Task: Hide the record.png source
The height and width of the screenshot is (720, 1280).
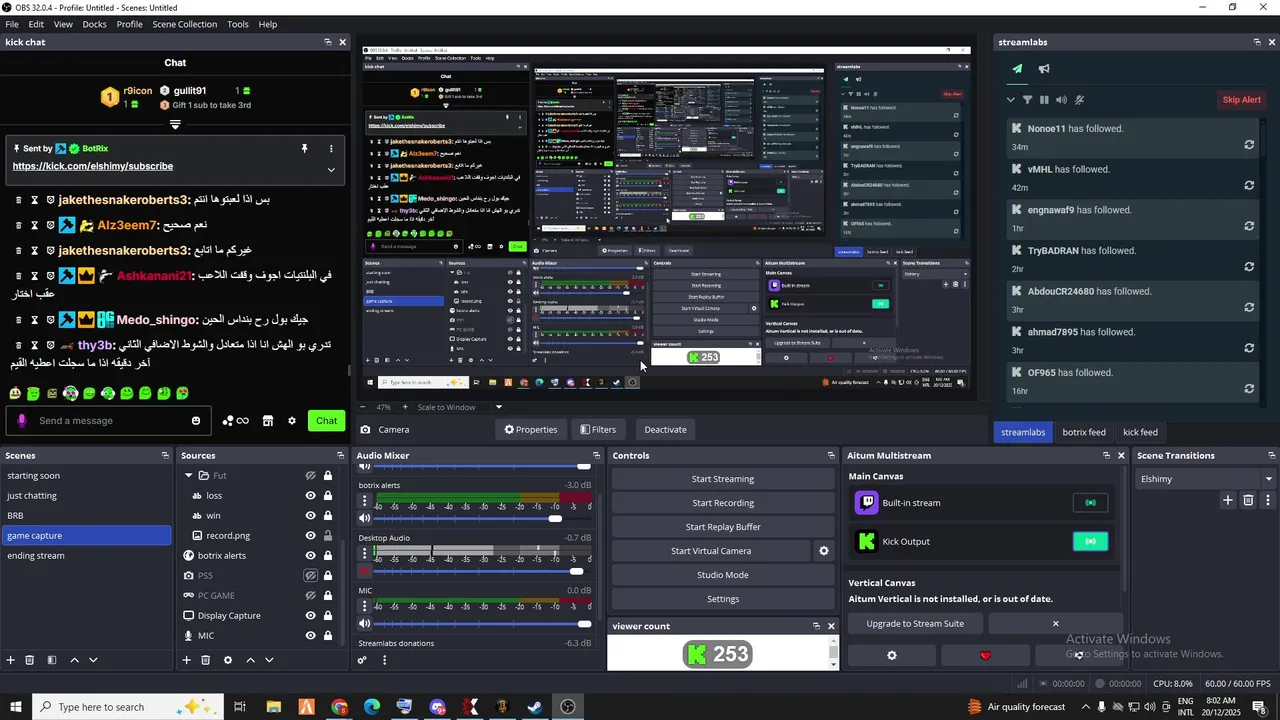Action: click(x=311, y=536)
